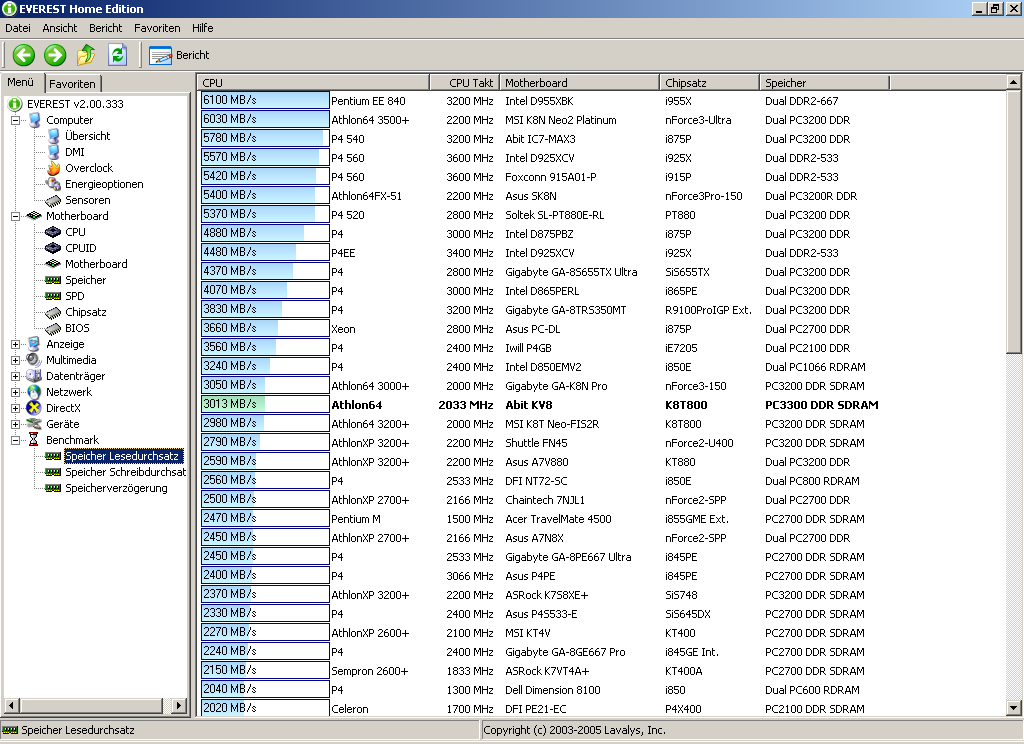
Task: Click the 4880 MB/s result bar
Action: click(265, 233)
